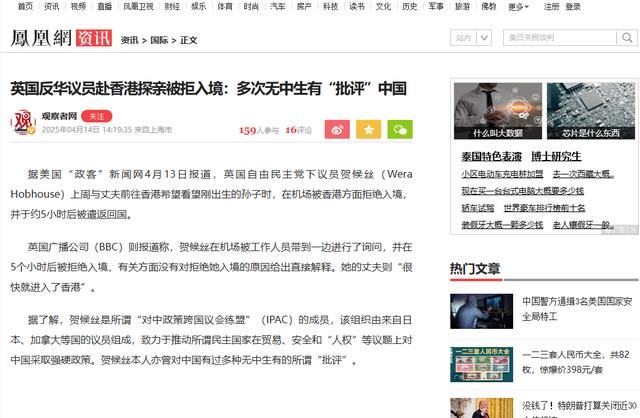
Task: Open 直播 in top navigation
Action: click(x=104, y=7)
